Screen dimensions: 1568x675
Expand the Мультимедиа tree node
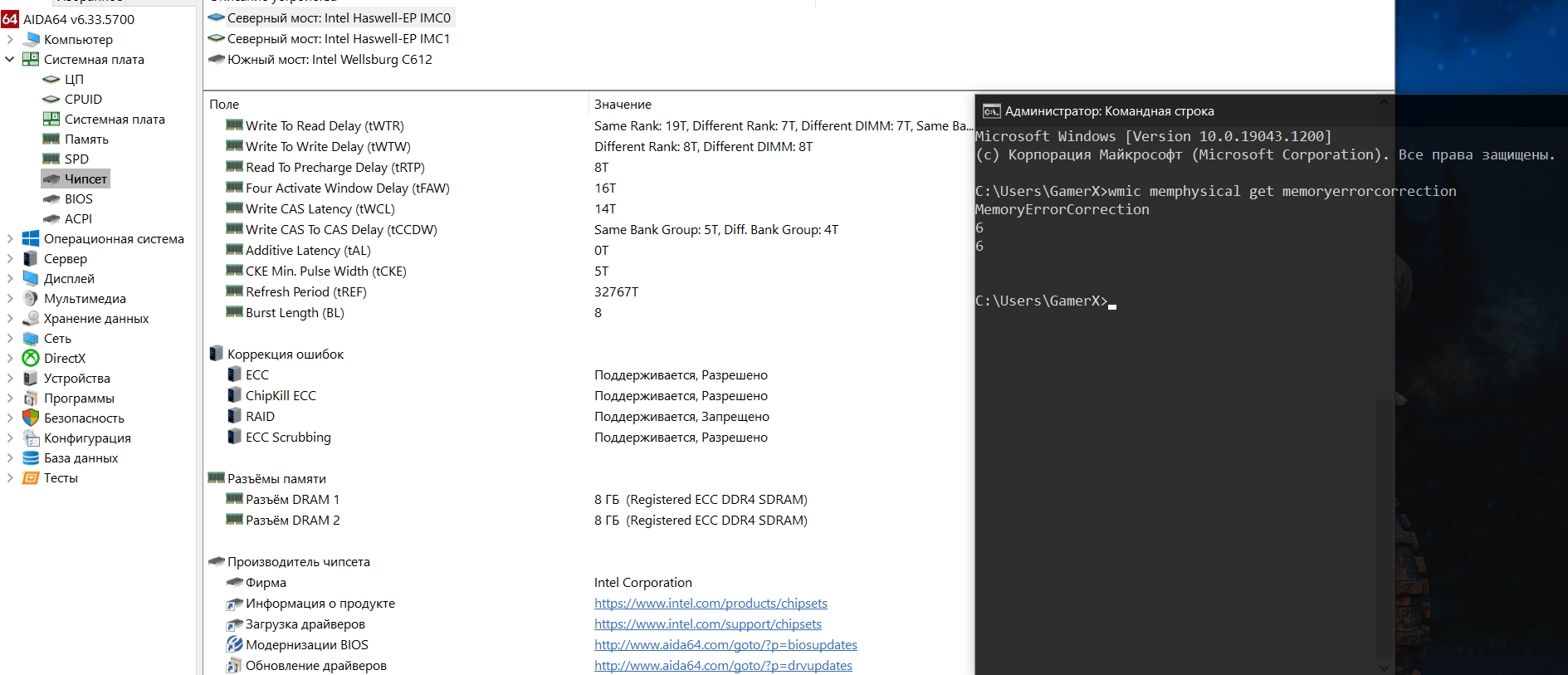pyautogui.click(x=10, y=298)
